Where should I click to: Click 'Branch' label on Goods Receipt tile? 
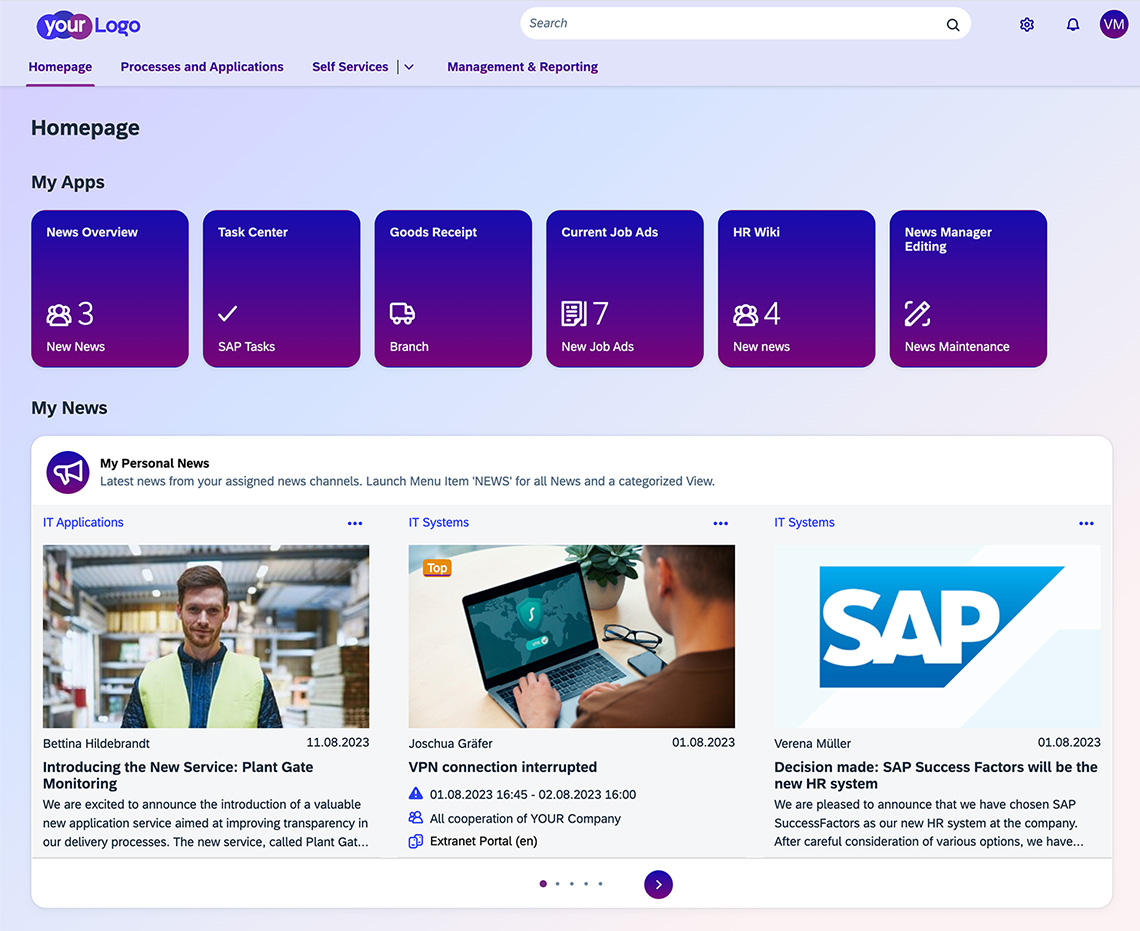point(409,347)
